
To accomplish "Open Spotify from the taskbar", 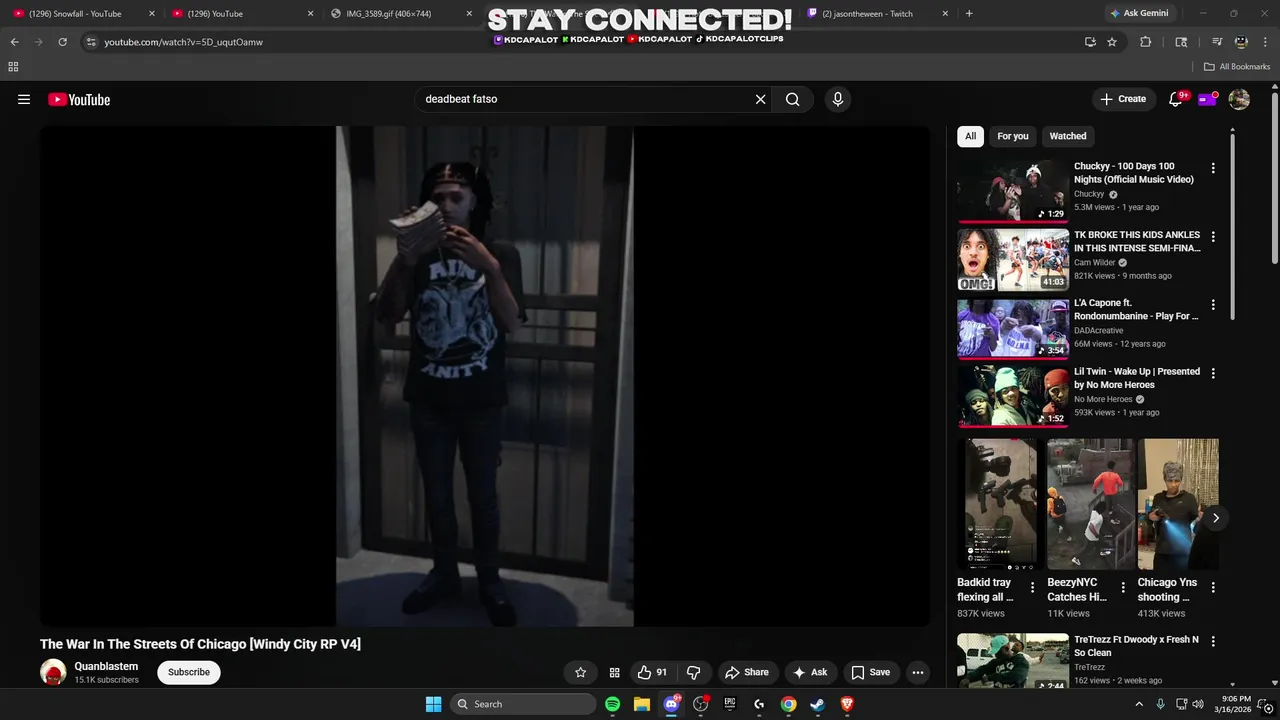I will 612,704.
